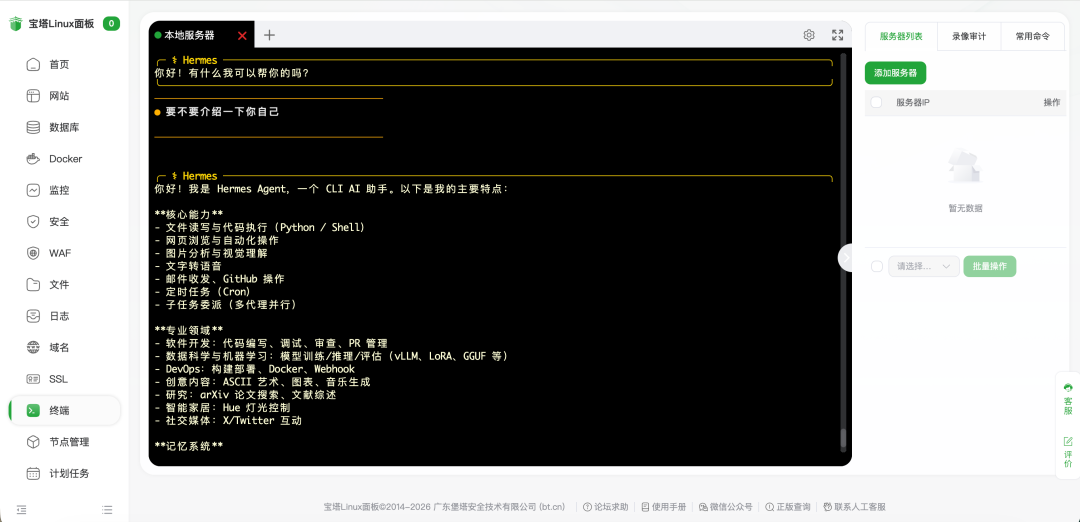Toggle terminal fullscreen icon
The width and height of the screenshot is (1080, 522).
tap(838, 35)
